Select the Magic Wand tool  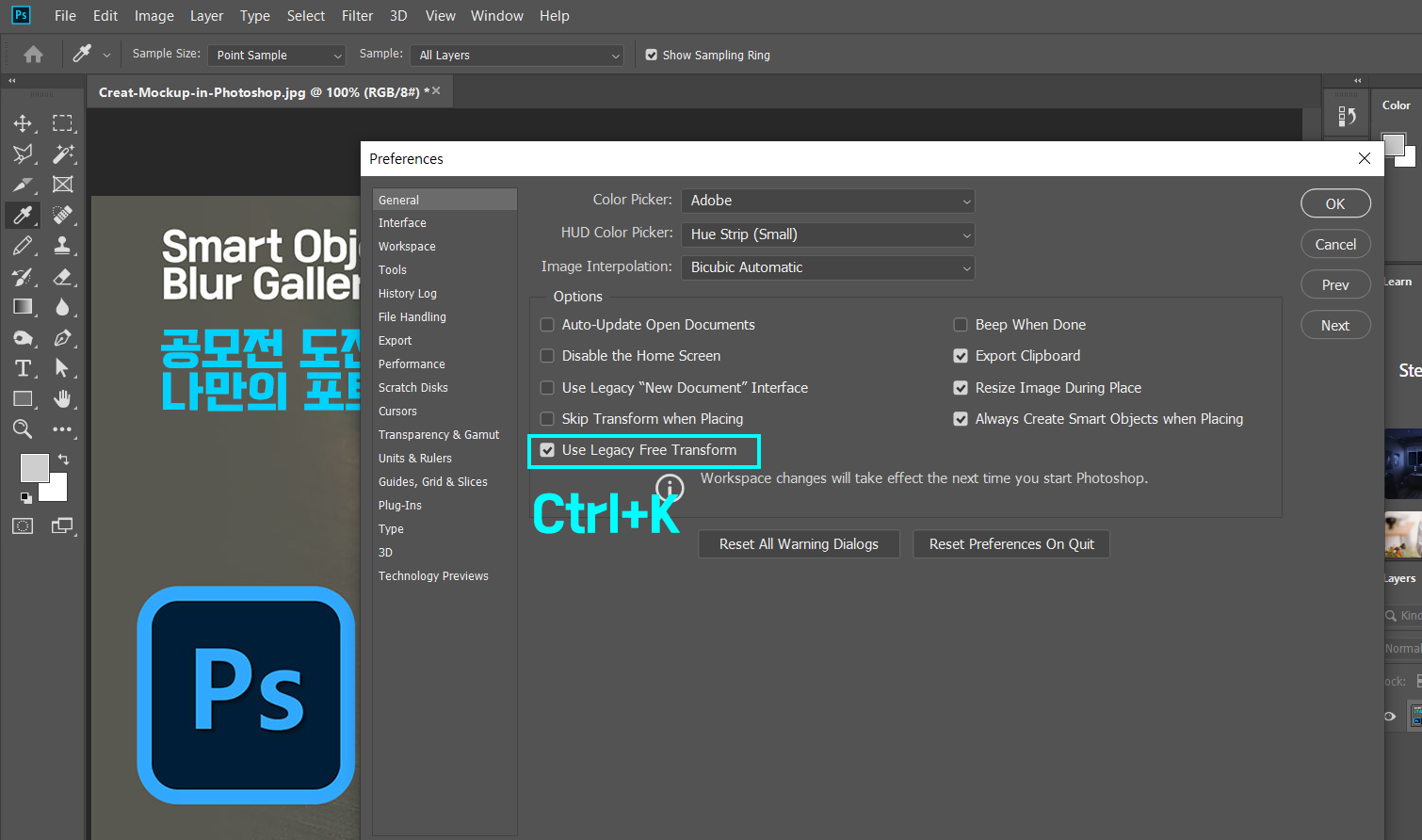[62, 153]
